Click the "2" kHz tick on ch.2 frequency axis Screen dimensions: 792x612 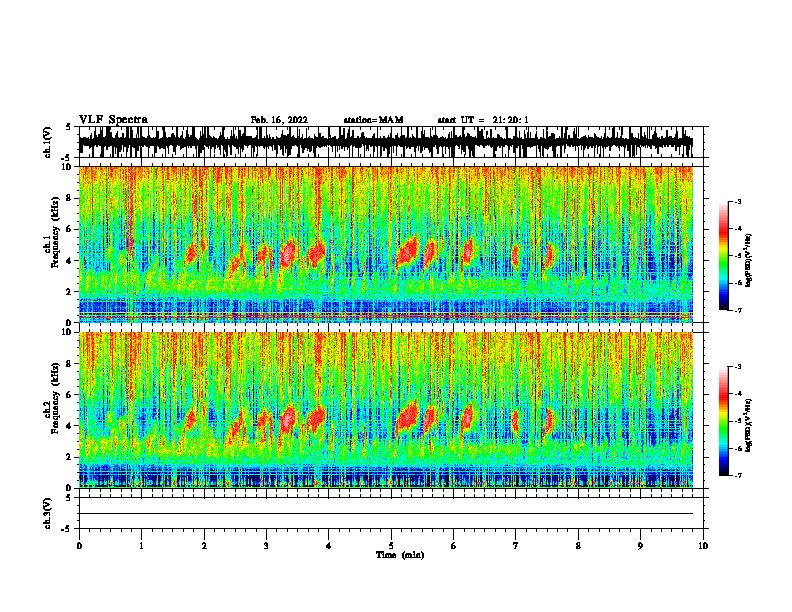coord(70,457)
